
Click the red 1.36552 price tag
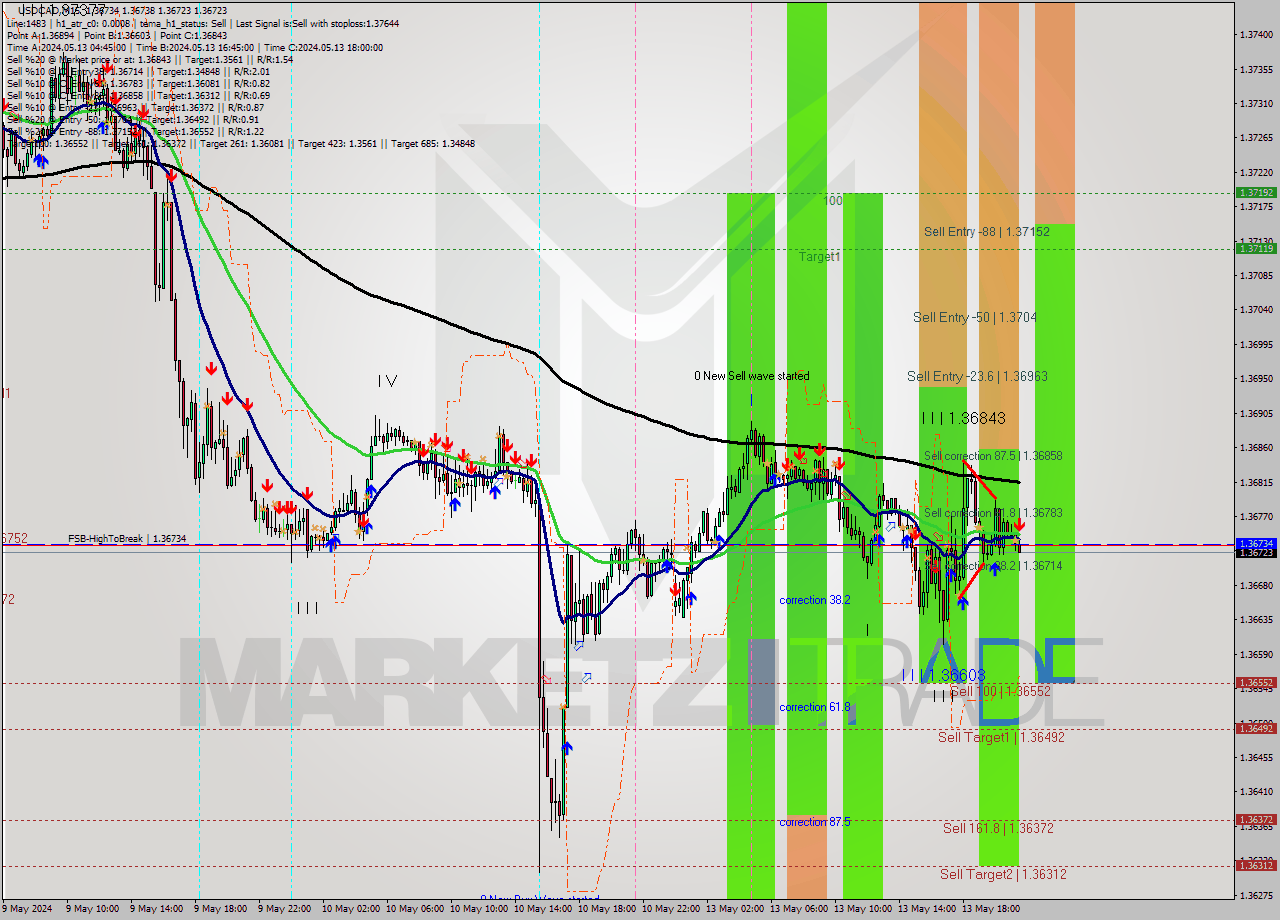pos(1256,683)
